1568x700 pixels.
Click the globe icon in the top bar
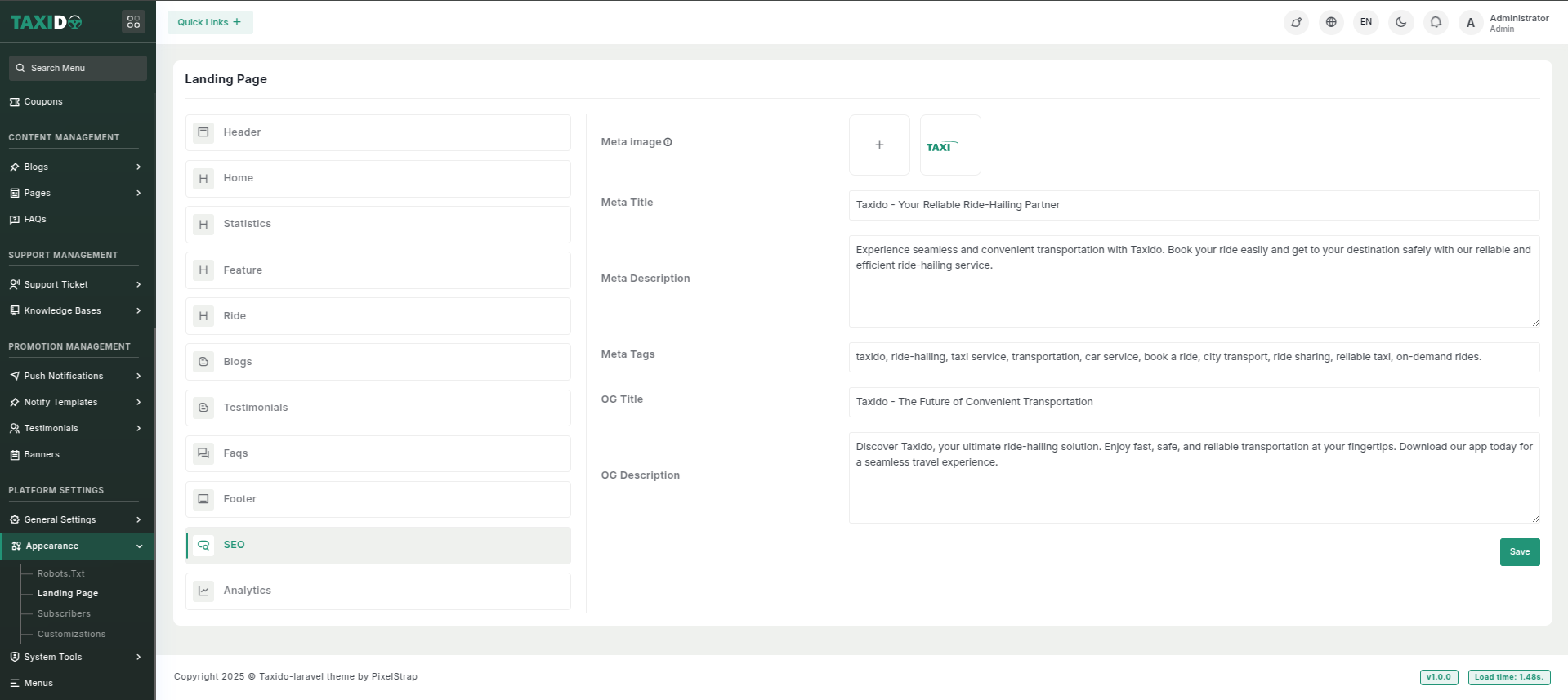[x=1331, y=22]
